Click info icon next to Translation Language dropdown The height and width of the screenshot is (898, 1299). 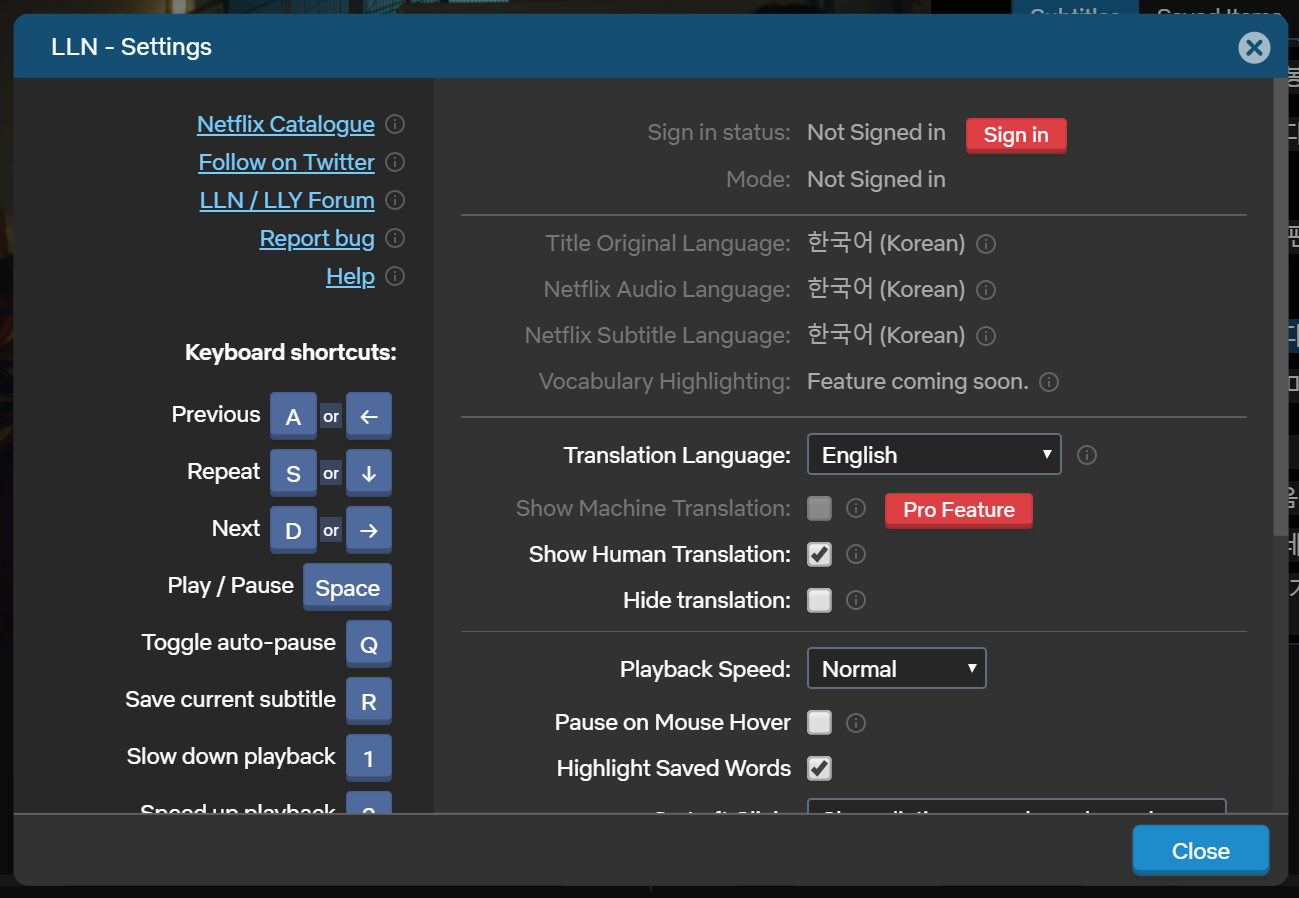[x=1087, y=456]
